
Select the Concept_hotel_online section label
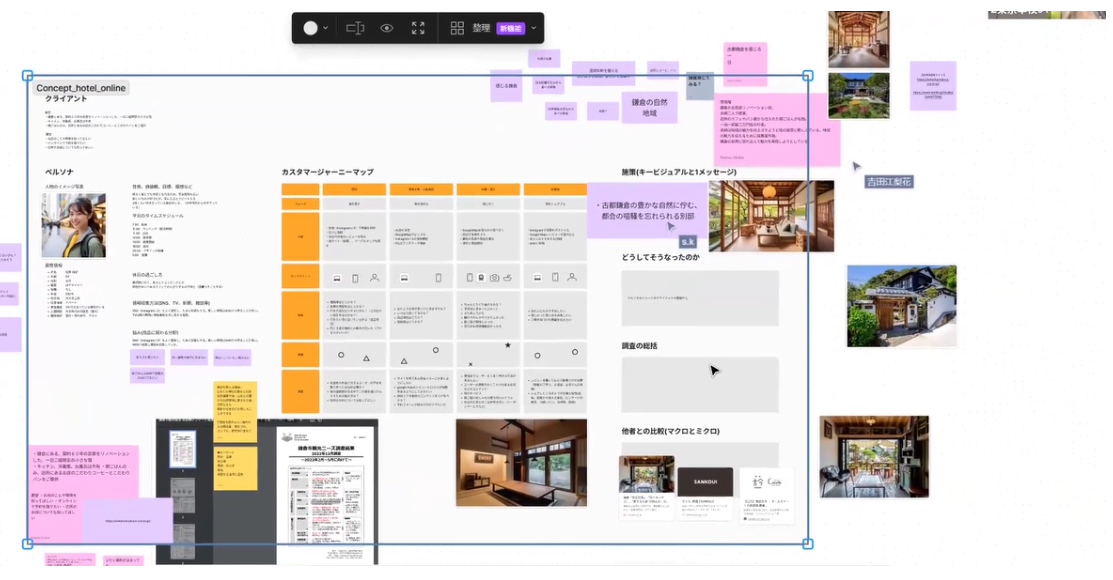click(x=81, y=88)
